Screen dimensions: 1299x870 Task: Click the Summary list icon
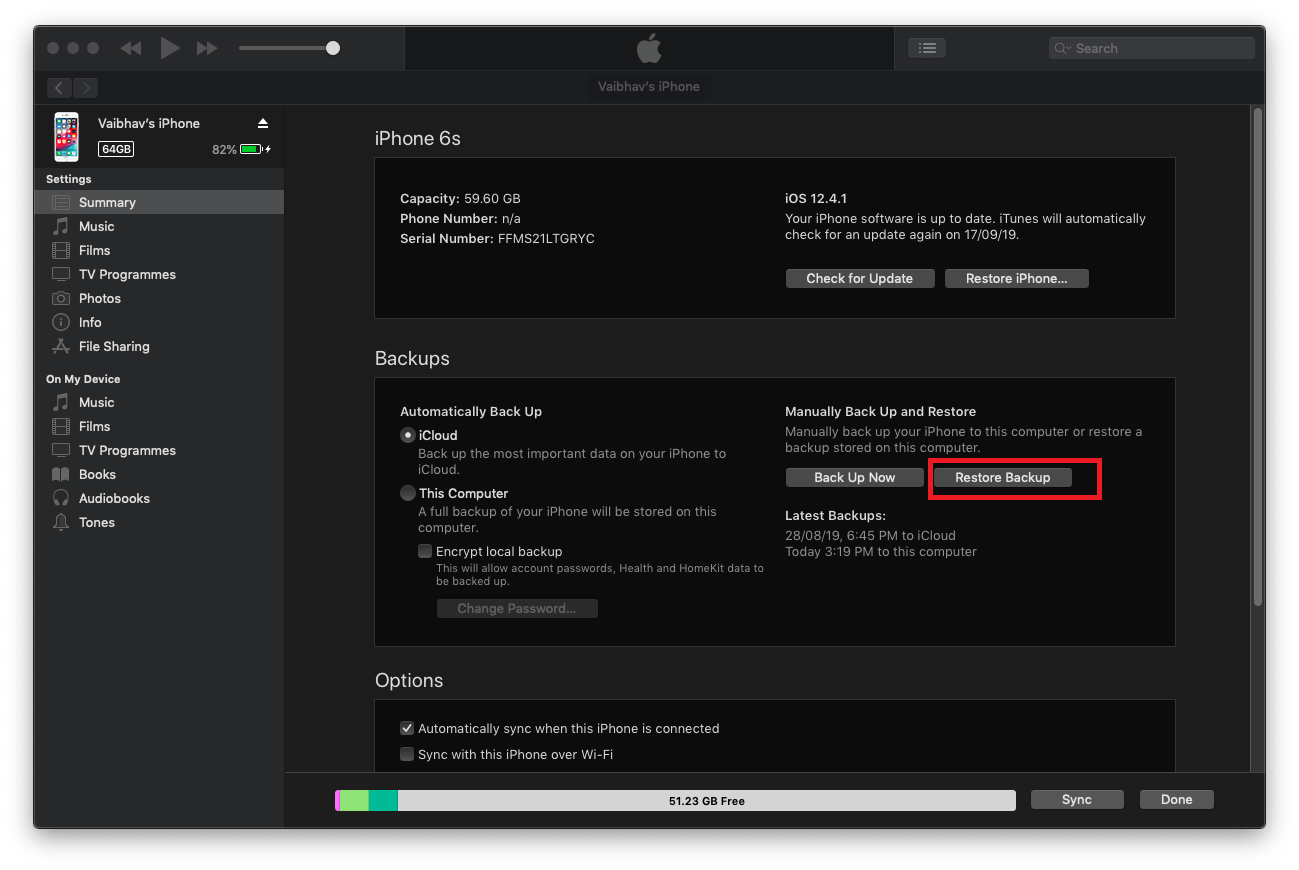61,202
